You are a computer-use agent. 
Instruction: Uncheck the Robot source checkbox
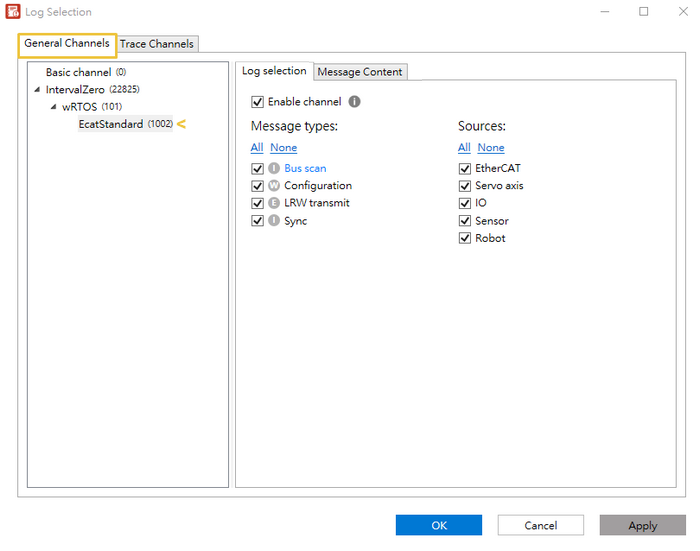[465, 238]
